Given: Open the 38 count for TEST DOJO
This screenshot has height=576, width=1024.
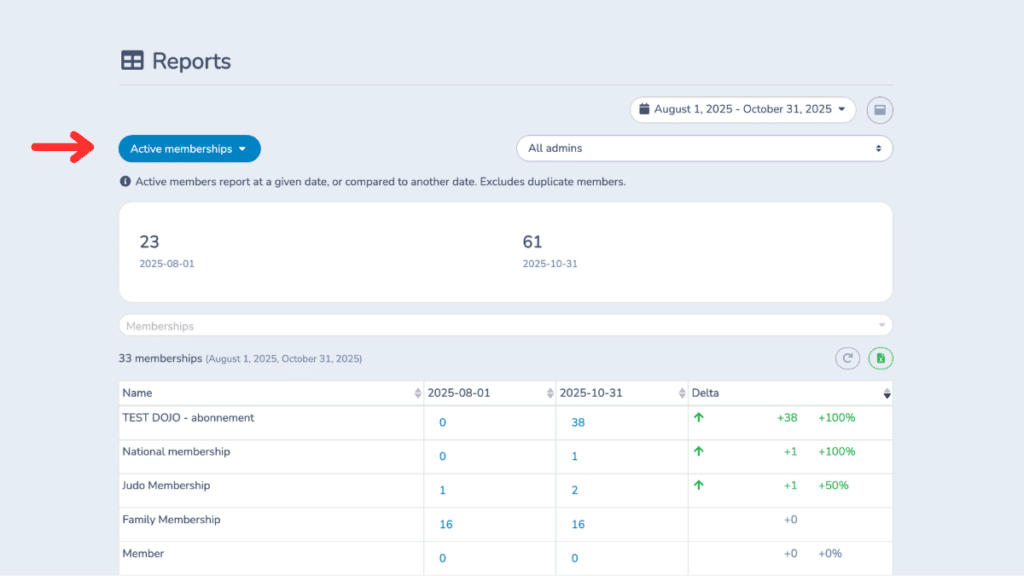Looking at the screenshot, I should pyautogui.click(x=578, y=423).
